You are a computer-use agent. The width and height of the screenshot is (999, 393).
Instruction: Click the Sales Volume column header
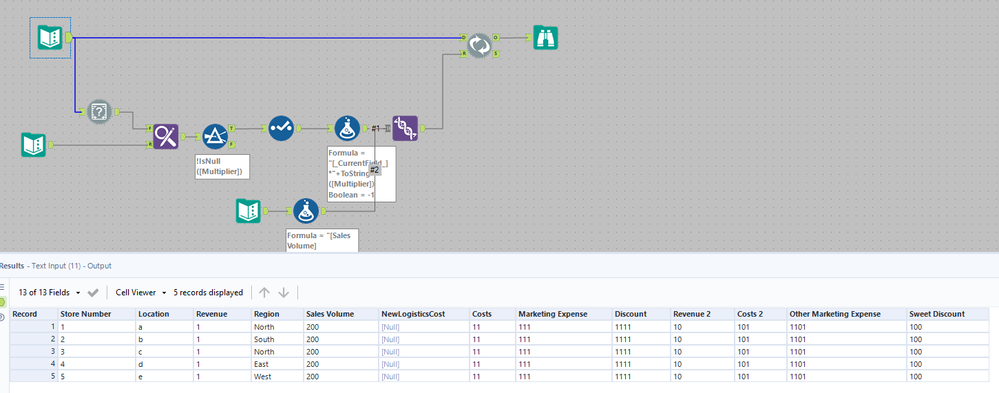[x=341, y=314]
